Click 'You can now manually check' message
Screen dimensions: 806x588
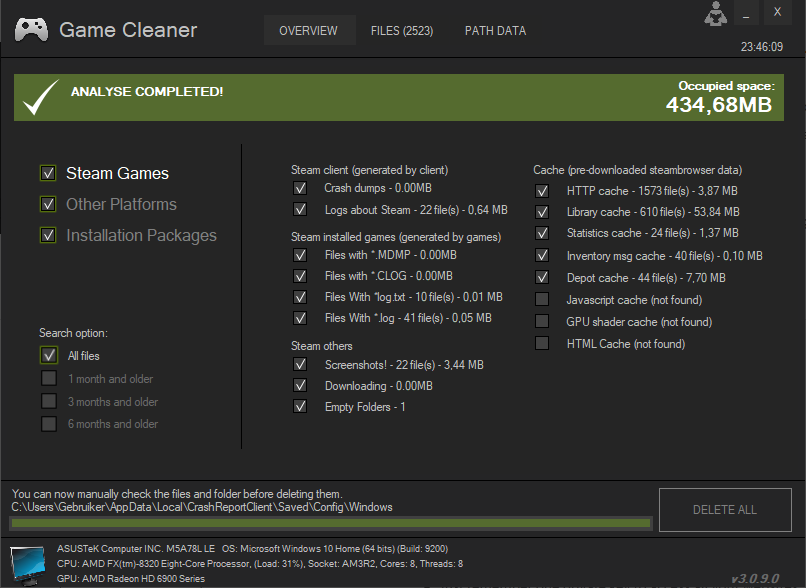[177, 494]
